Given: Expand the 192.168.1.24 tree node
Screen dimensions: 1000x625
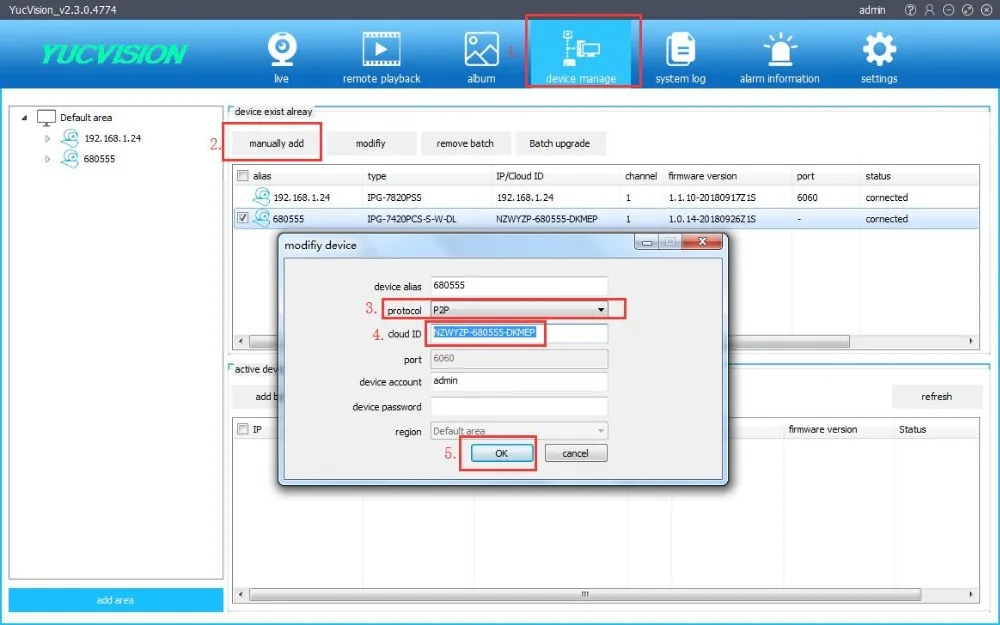Looking at the screenshot, I should (x=47, y=138).
